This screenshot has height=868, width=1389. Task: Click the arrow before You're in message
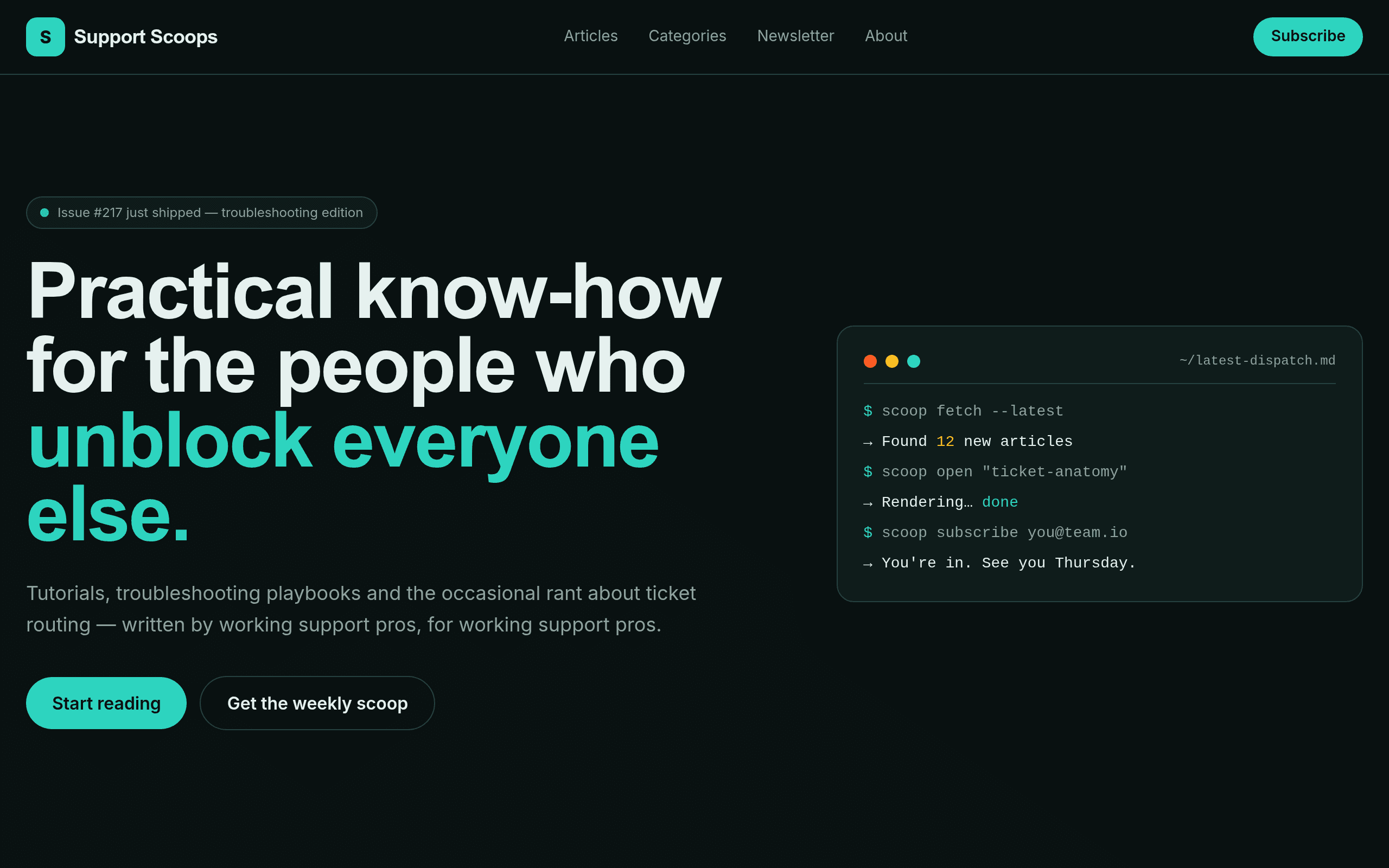868,564
